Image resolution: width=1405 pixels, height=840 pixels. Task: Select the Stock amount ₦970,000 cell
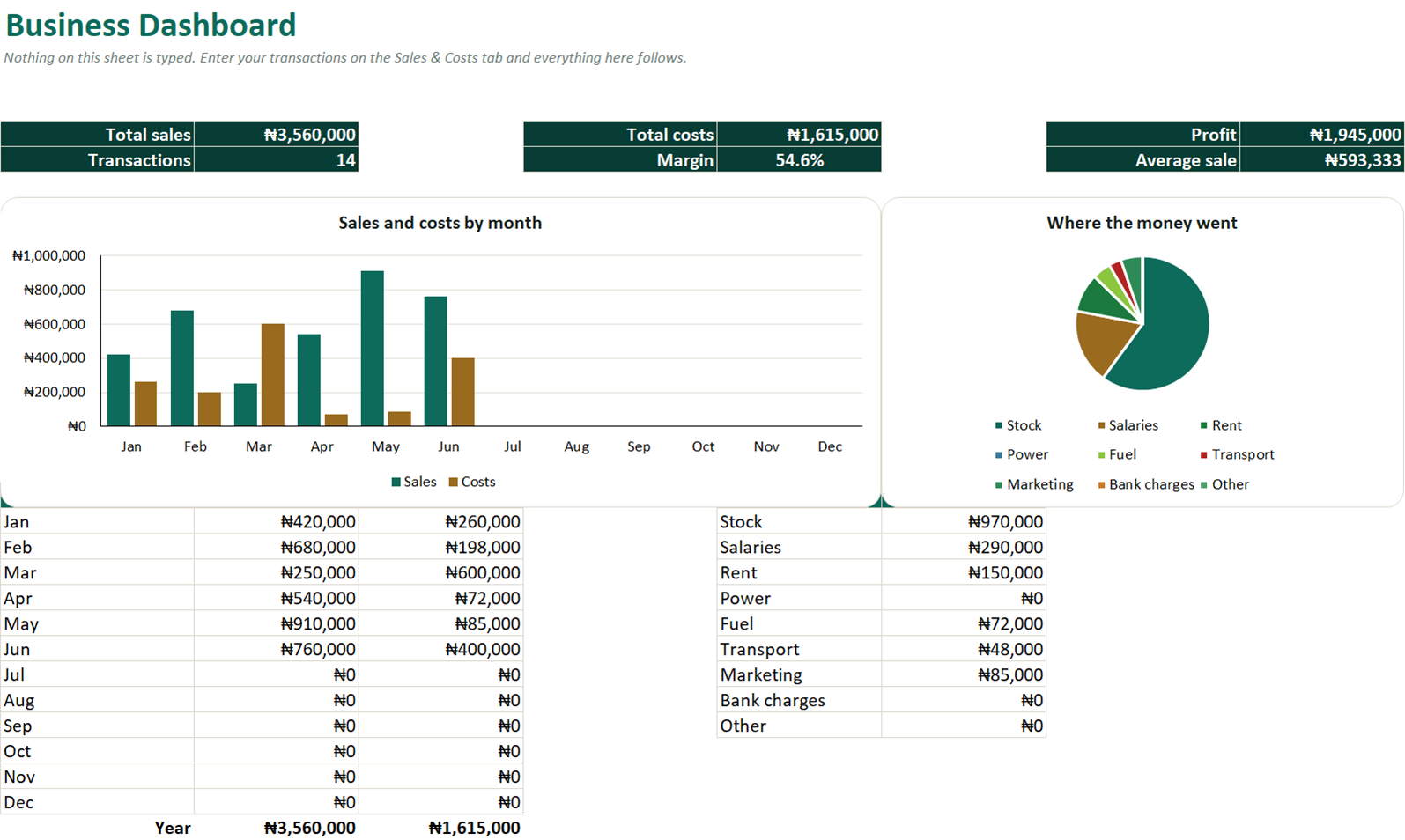click(x=963, y=521)
